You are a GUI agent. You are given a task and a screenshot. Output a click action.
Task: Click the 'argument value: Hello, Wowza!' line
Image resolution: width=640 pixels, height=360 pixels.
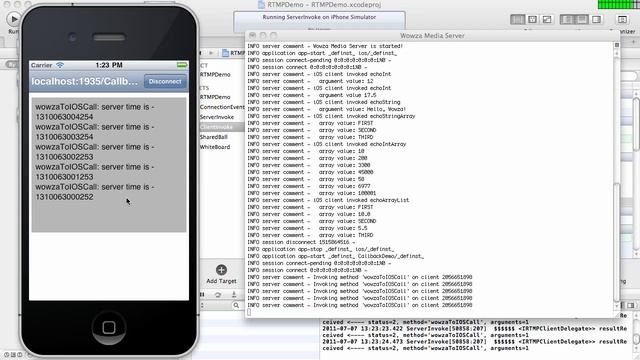point(327,109)
